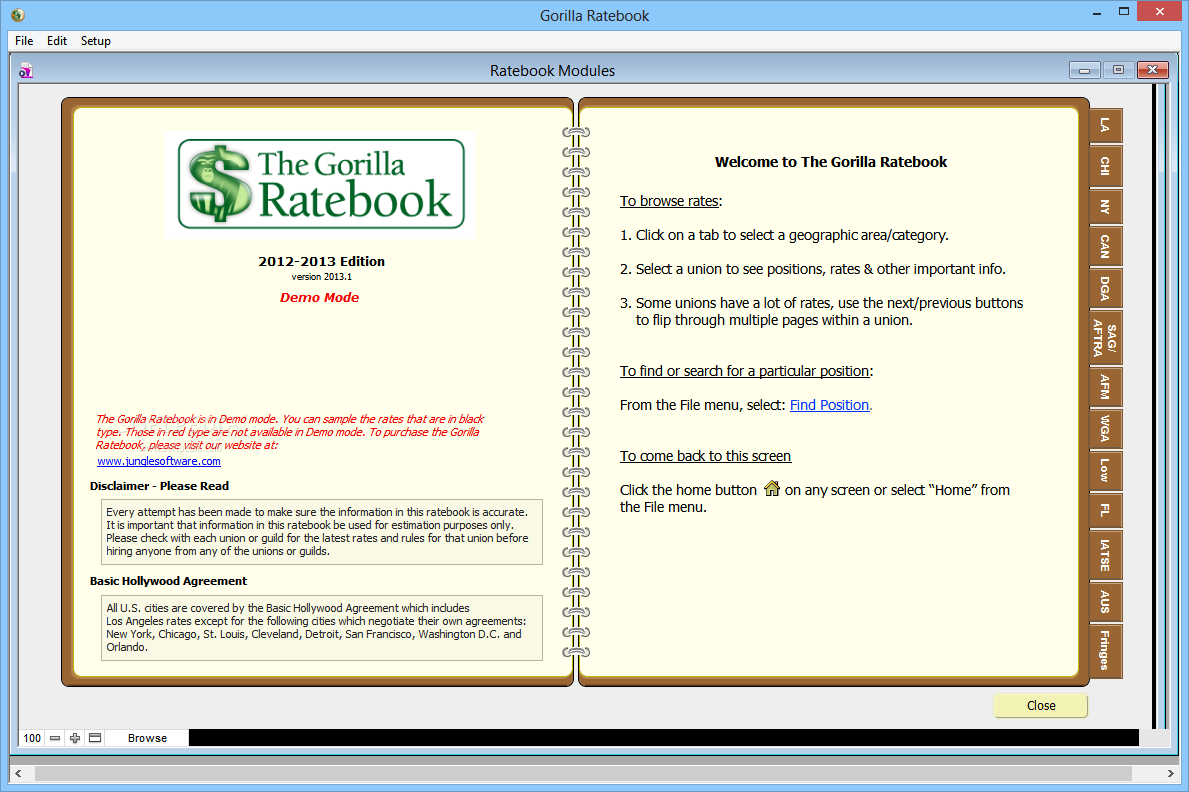
Task: Click the horizontal scrollbar track
Action: pyautogui.click(x=583, y=774)
